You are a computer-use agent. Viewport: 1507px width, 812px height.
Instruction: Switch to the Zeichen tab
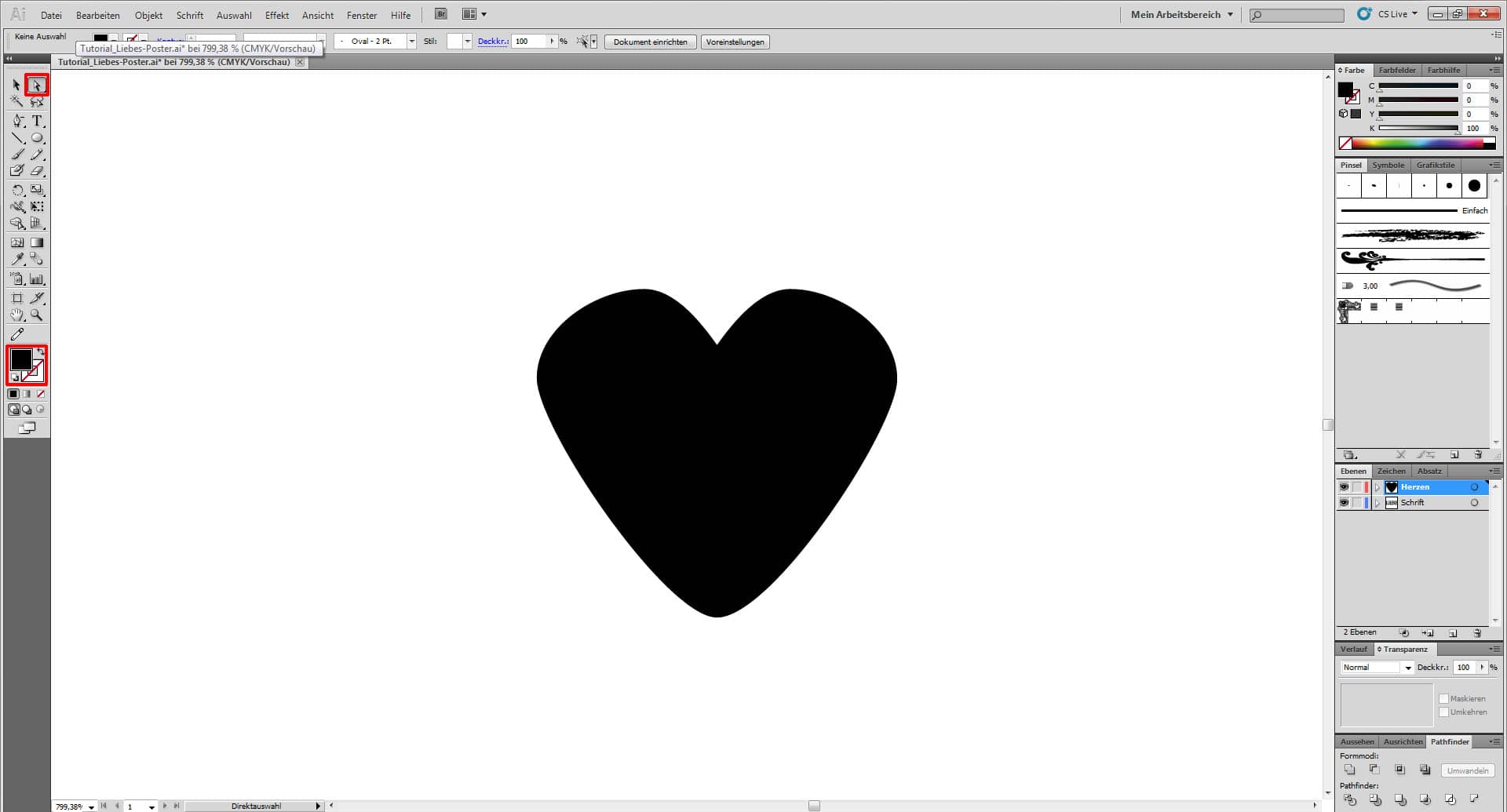point(1391,471)
